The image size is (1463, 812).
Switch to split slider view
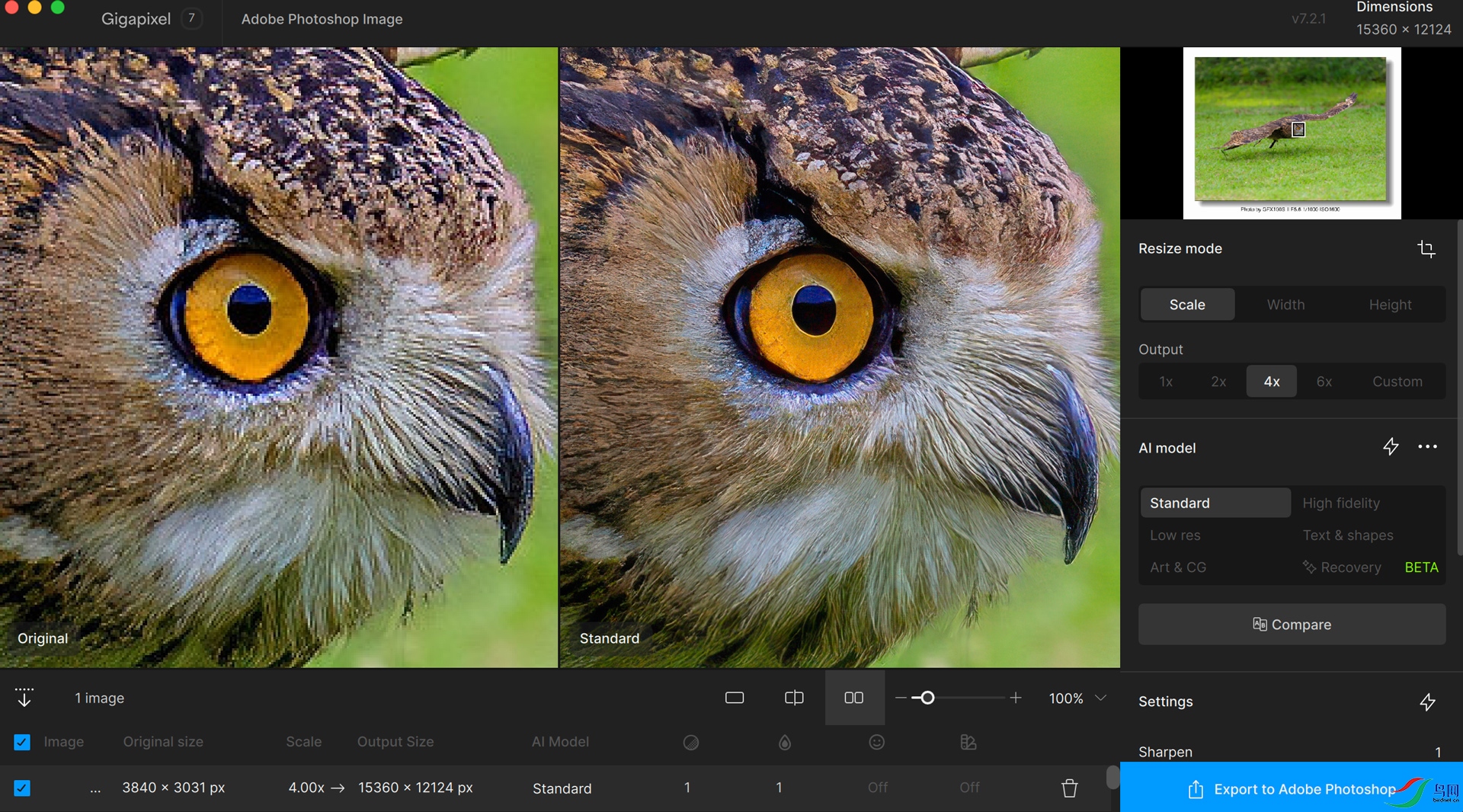click(x=794, y=698)
